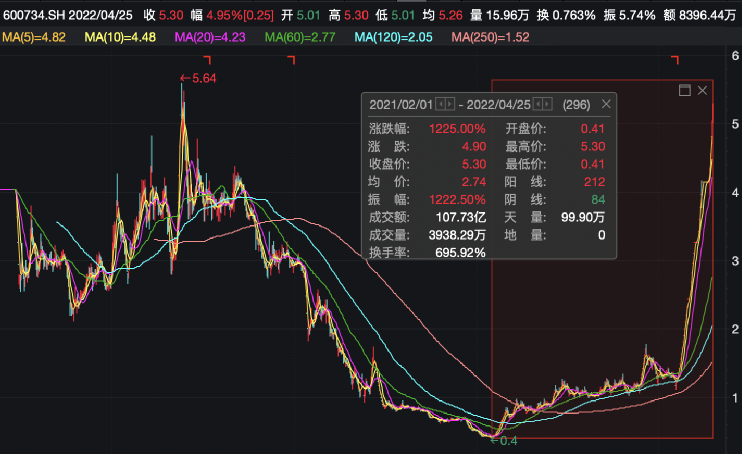
Task: Dismiss the red selection range box
Action: (702, 90)
